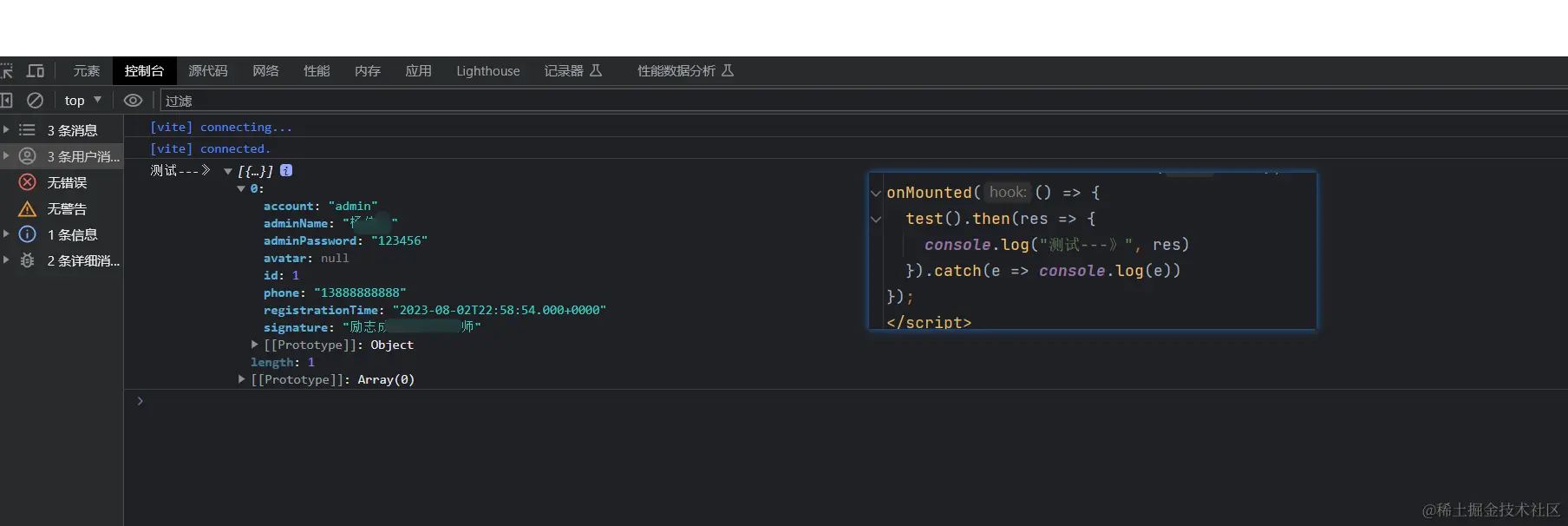Click the 测试---》 log label
The image size is (1568, 526).
[180, 170]
